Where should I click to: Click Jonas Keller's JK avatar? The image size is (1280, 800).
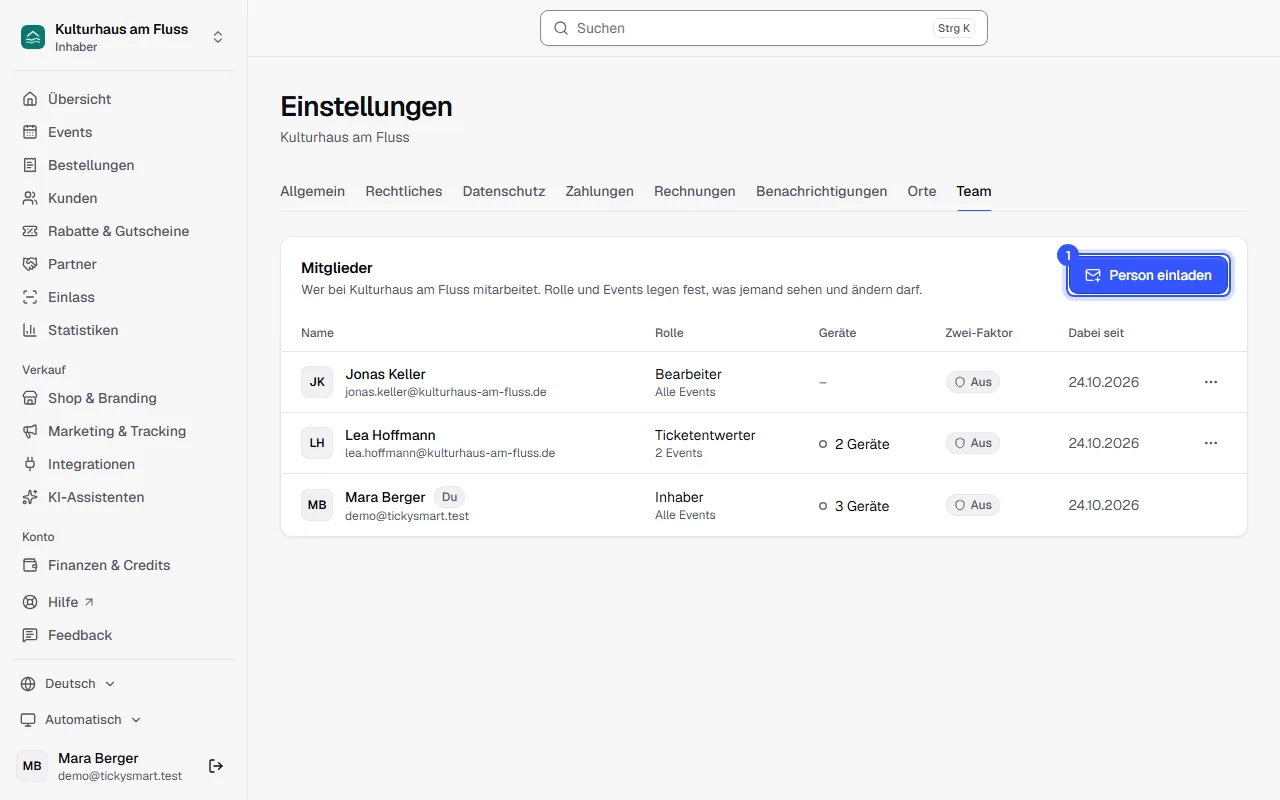(317, 382)
